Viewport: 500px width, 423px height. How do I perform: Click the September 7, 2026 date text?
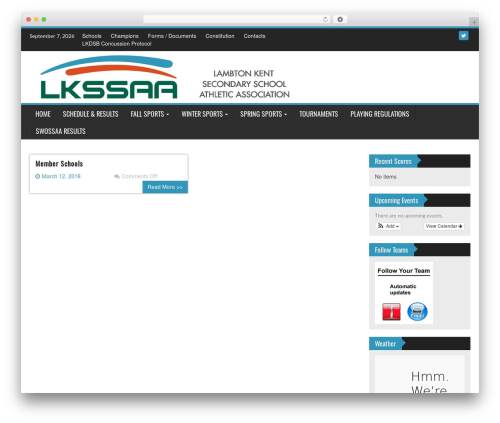click(x=52, y=36)
